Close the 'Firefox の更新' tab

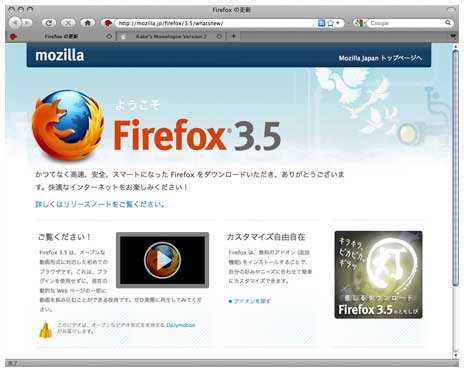(x=109, y=36)
